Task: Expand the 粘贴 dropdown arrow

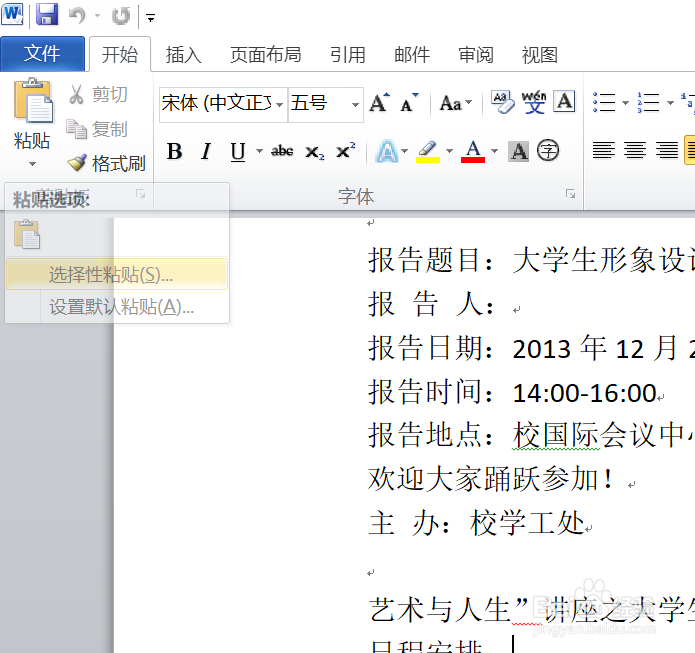Action: click(32, 164)
